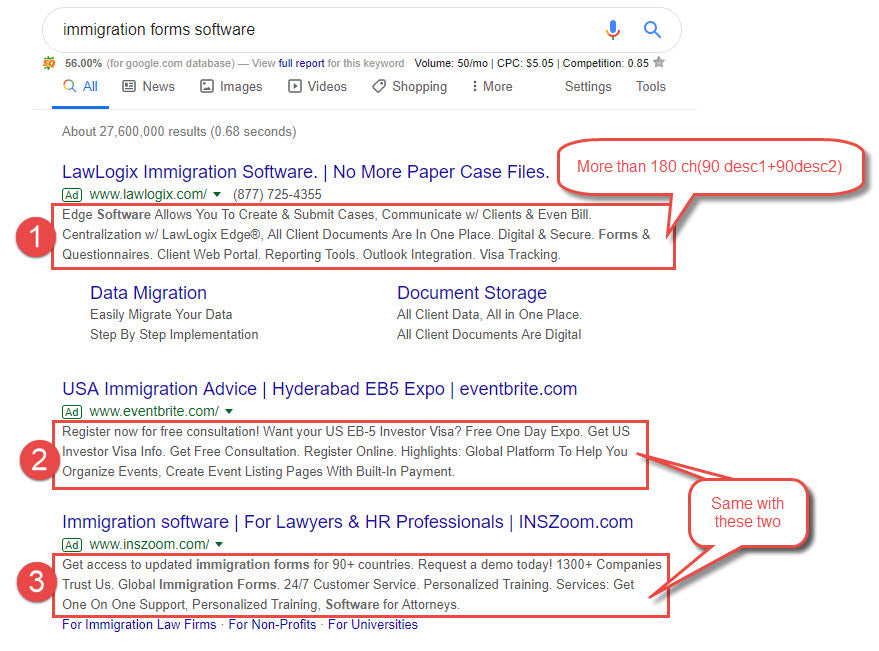879x651 pixels.
Task: Expand dropdown arrow after www.eventbrite.com/
Action: (229, 412)
